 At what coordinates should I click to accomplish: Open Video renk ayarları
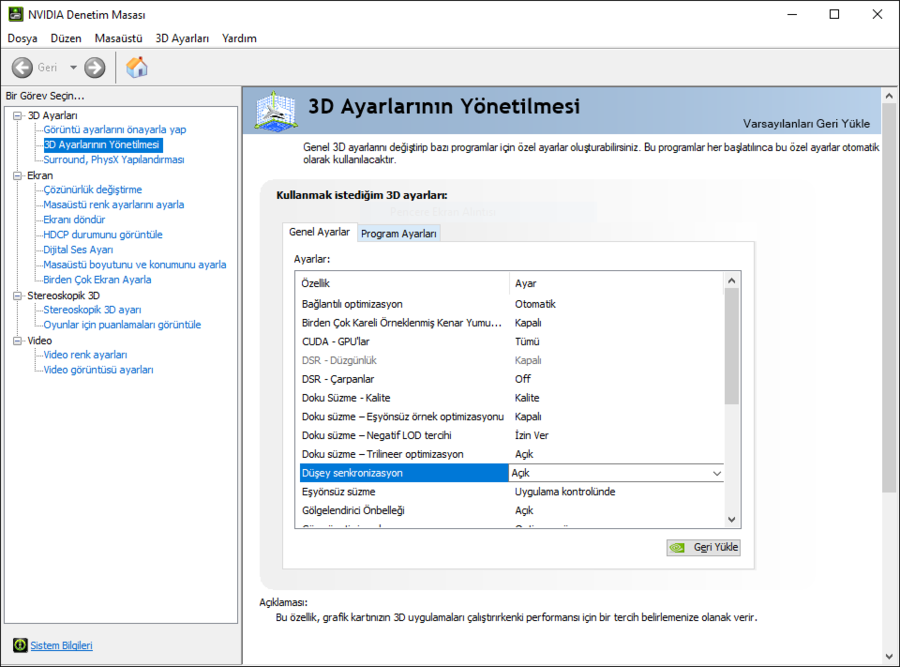click(x=86, y=355)
